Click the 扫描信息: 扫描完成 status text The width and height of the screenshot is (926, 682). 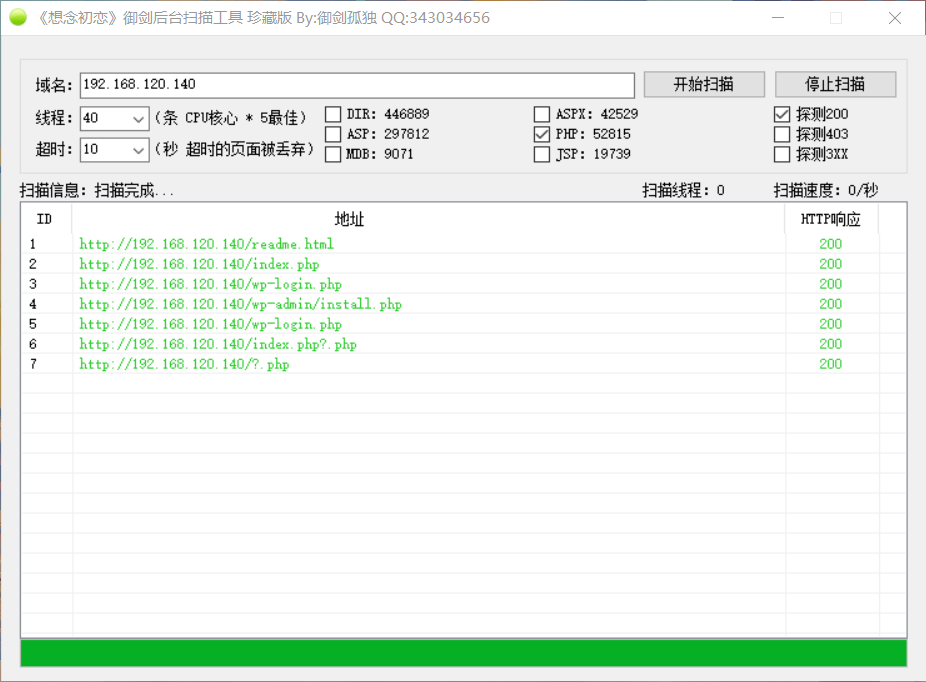[x=97, y=190]
